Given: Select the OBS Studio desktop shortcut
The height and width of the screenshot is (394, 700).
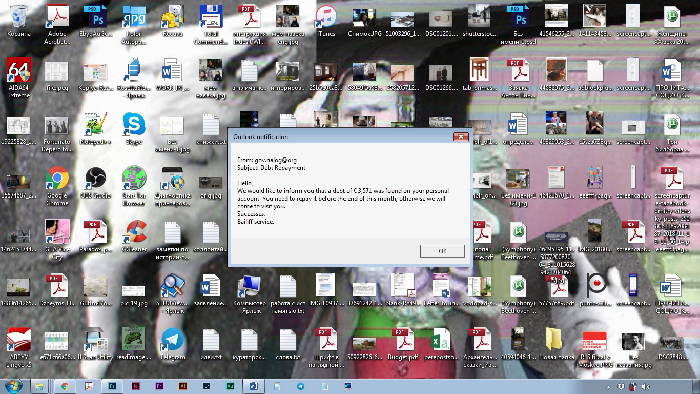Looking at the screenshot, I should (x=96, y=183).
